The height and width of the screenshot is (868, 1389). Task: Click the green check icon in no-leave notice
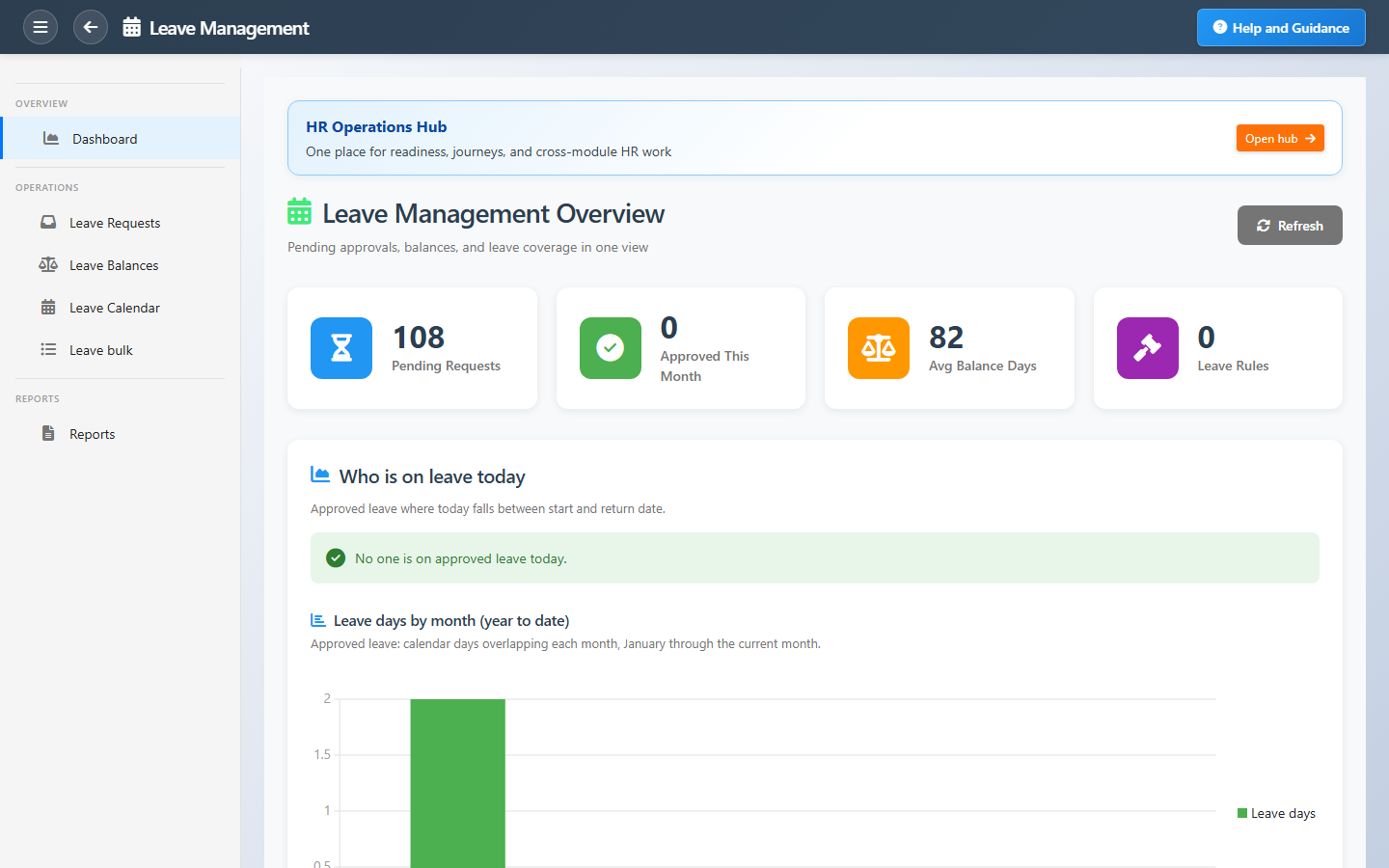[336, 557]
